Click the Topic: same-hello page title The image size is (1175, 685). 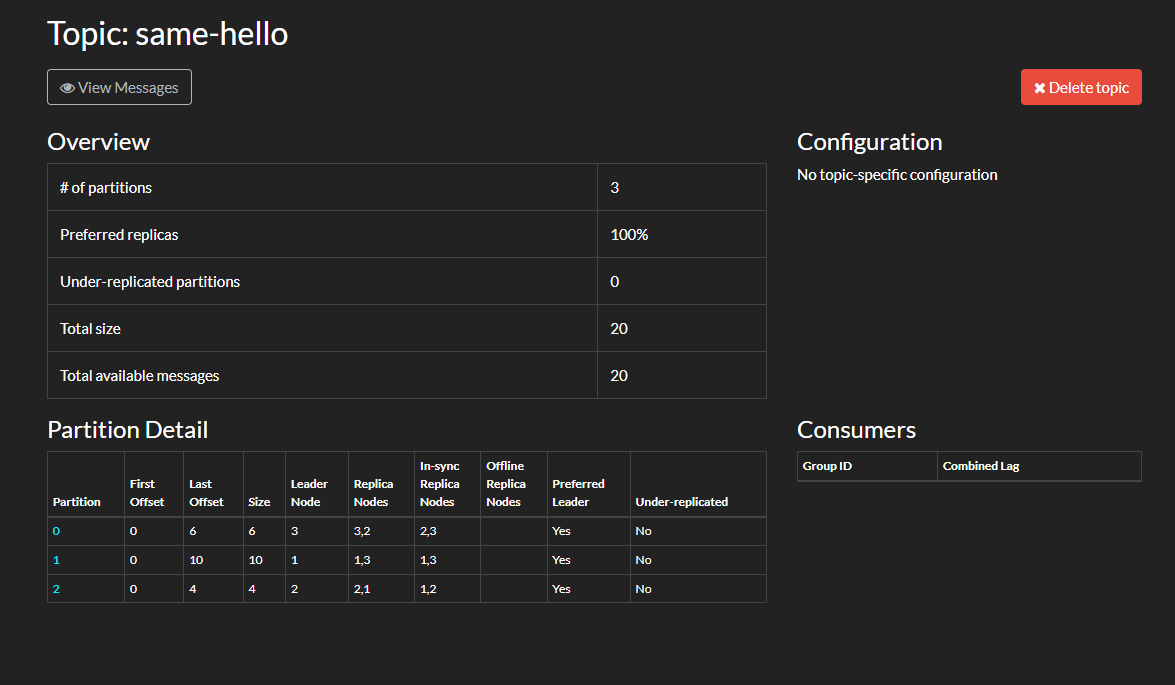(168, 34)
